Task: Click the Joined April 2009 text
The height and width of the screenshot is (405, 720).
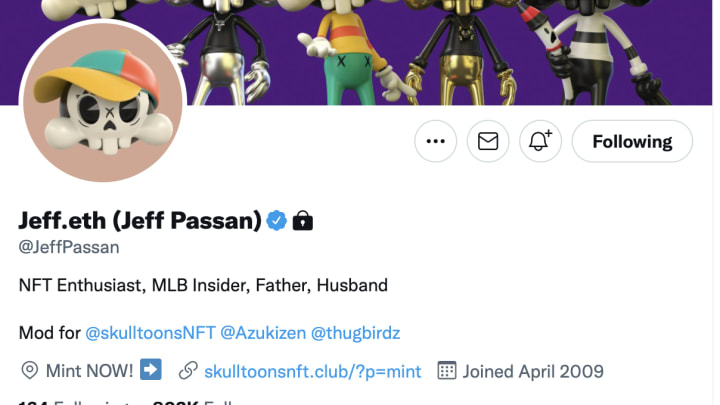Action: pos(533,371)
